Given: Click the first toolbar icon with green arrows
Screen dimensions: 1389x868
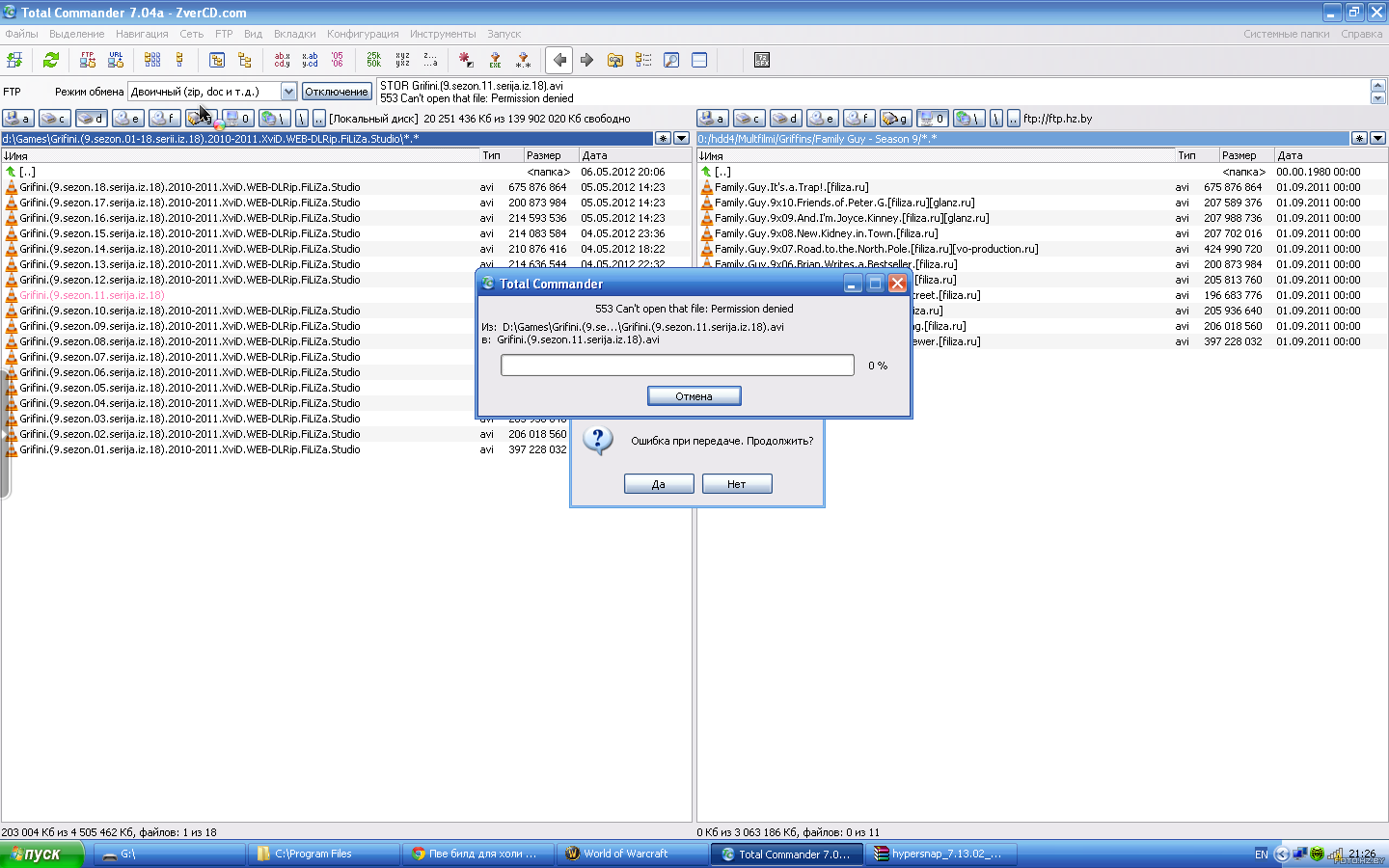Looking at the screenshot, I should pos(14,60).
